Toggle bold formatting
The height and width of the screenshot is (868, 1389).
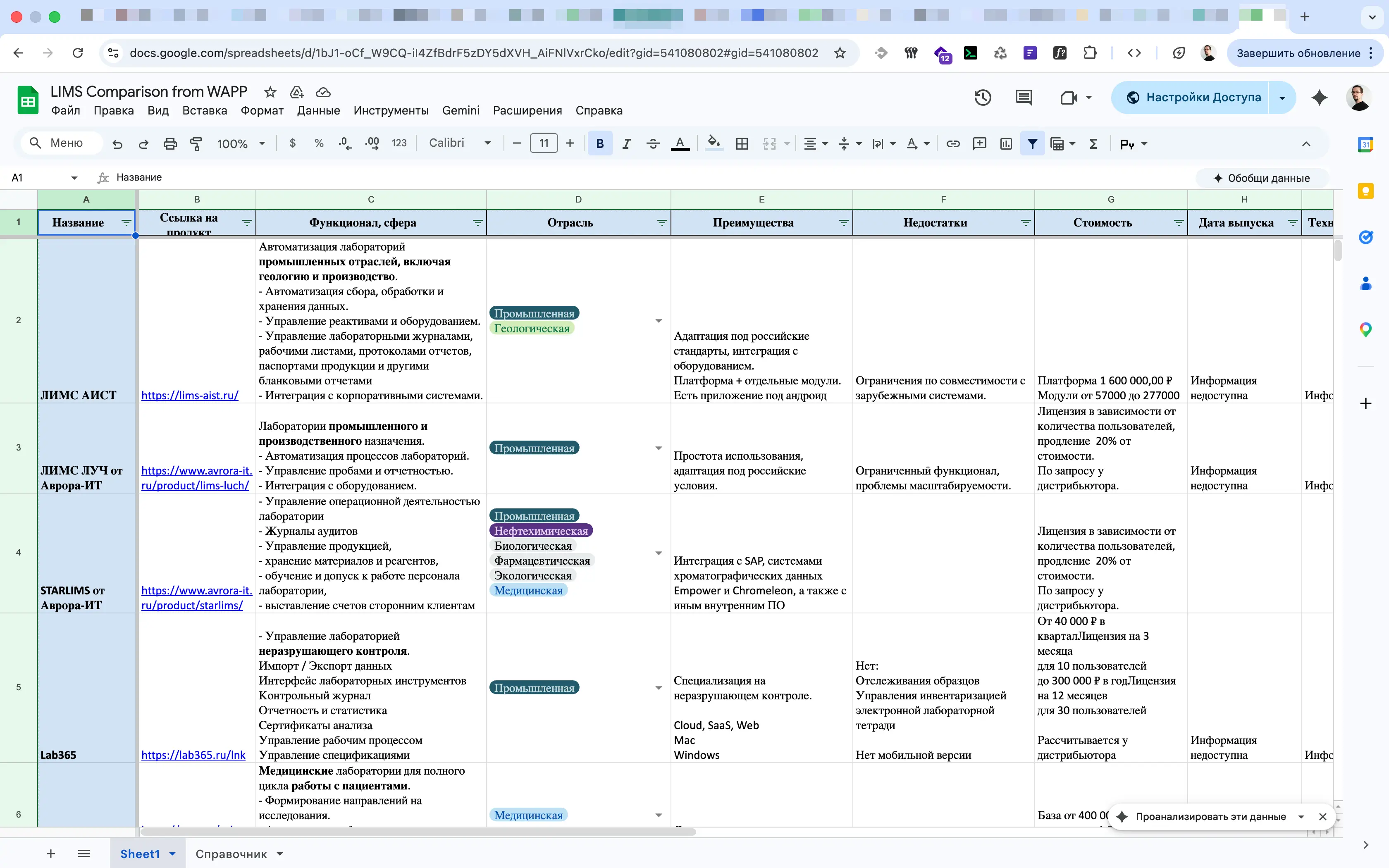[599, 143]
